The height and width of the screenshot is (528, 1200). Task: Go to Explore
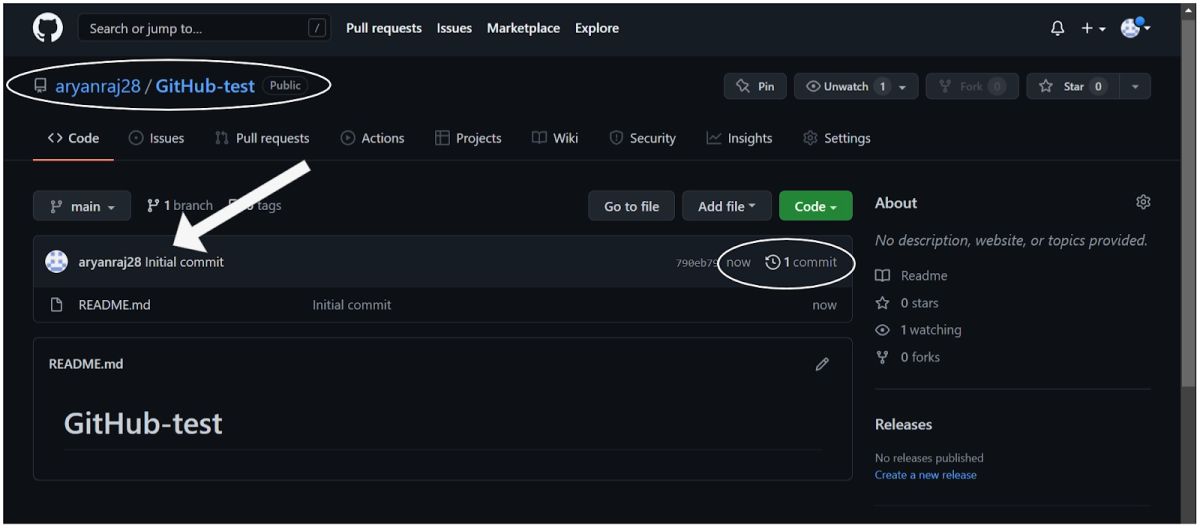(597, 28)
